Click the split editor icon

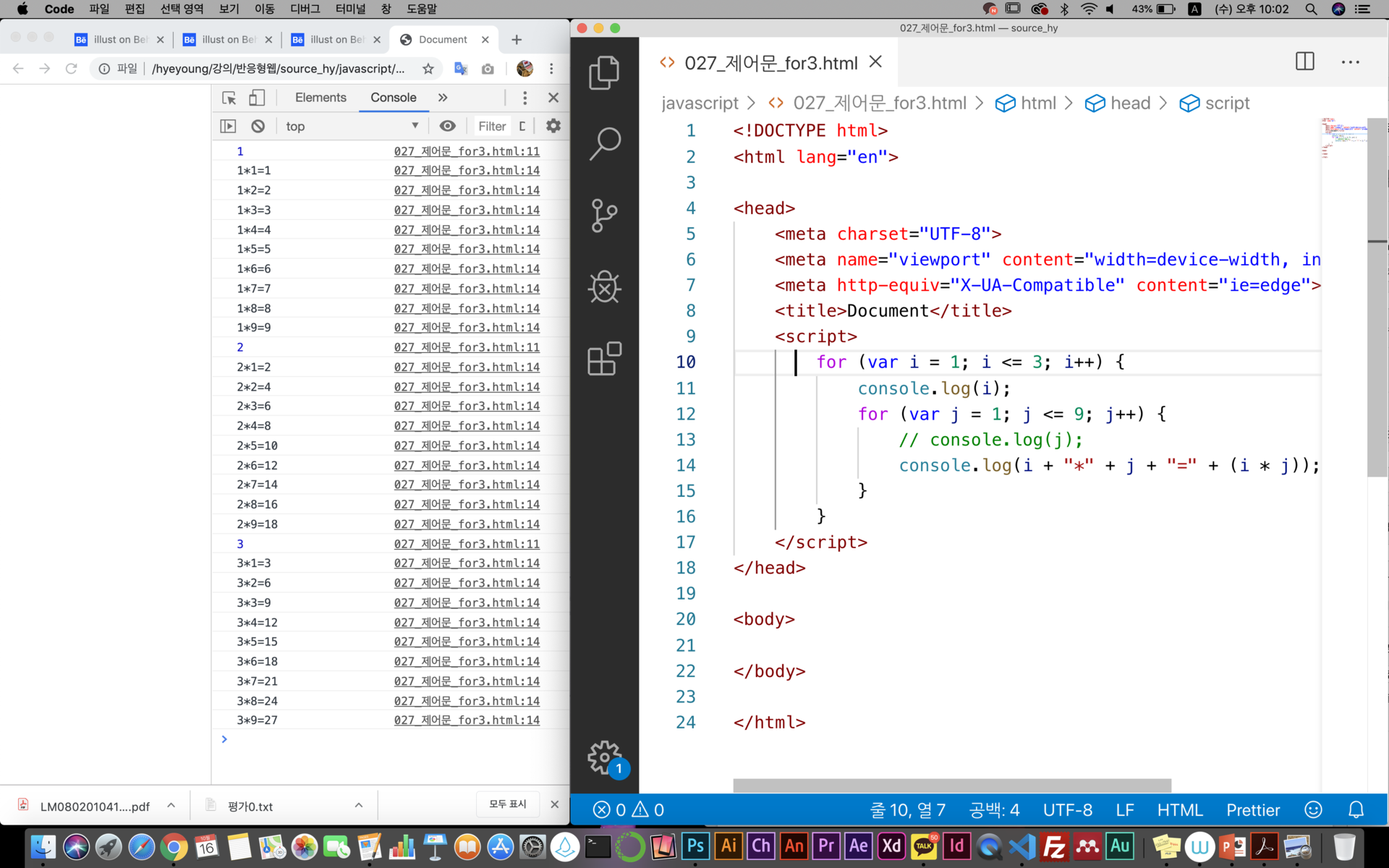tap(1304, 61)
